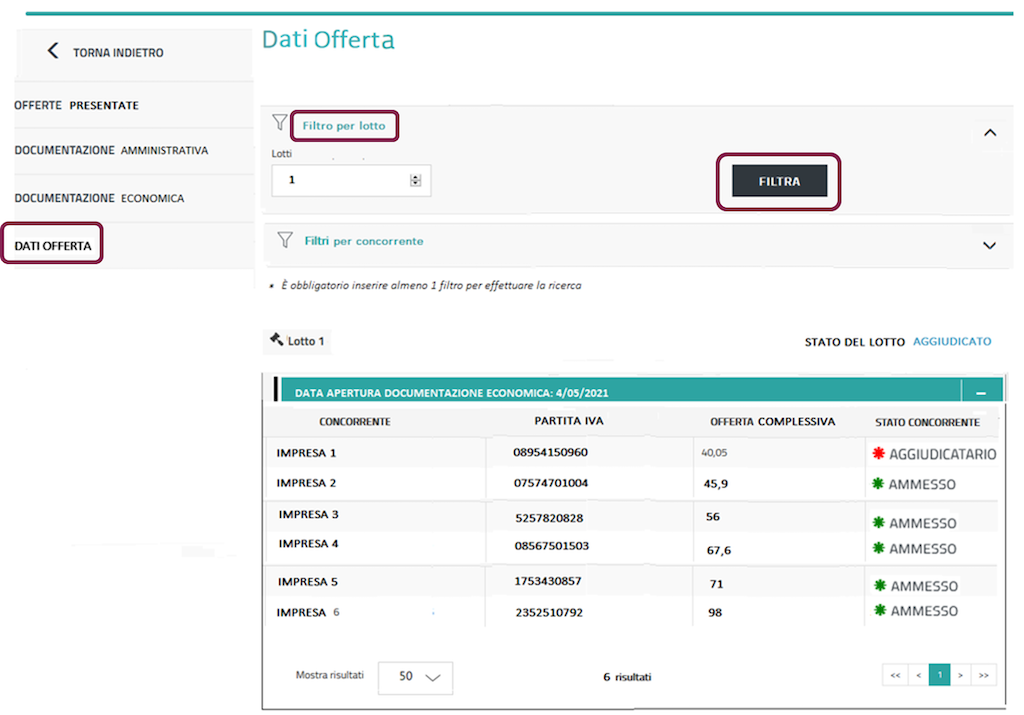
Task: Click the back arrow beside Torna Indietro
Action: [53, 51]
